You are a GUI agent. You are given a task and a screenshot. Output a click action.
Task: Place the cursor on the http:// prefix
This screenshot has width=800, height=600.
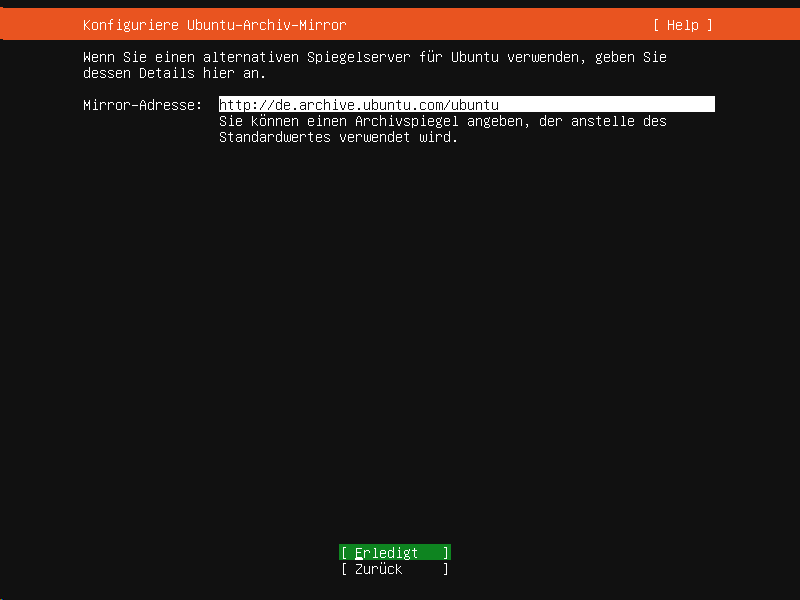click(247, 105)
